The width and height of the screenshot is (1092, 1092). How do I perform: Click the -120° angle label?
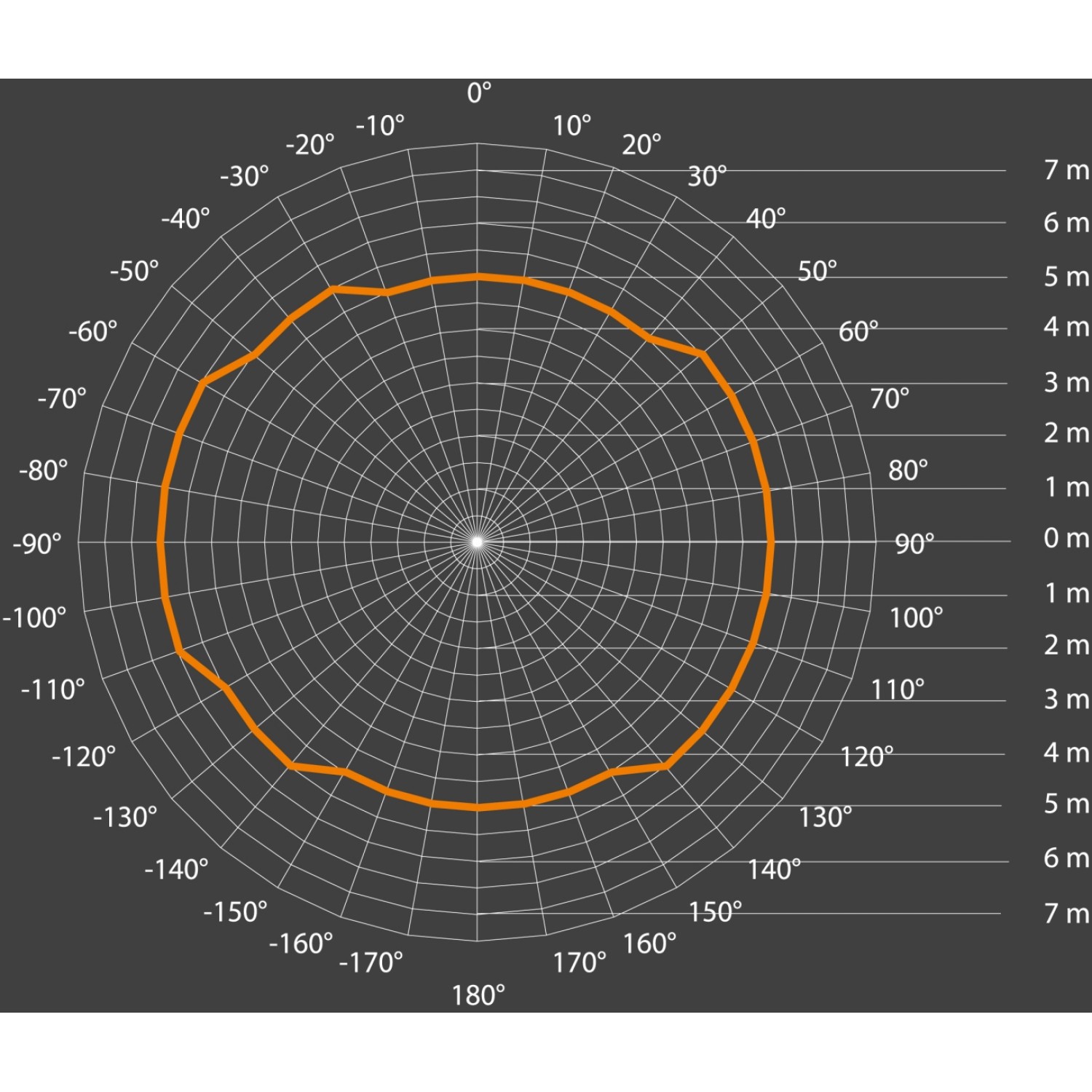tap(84, 757)
